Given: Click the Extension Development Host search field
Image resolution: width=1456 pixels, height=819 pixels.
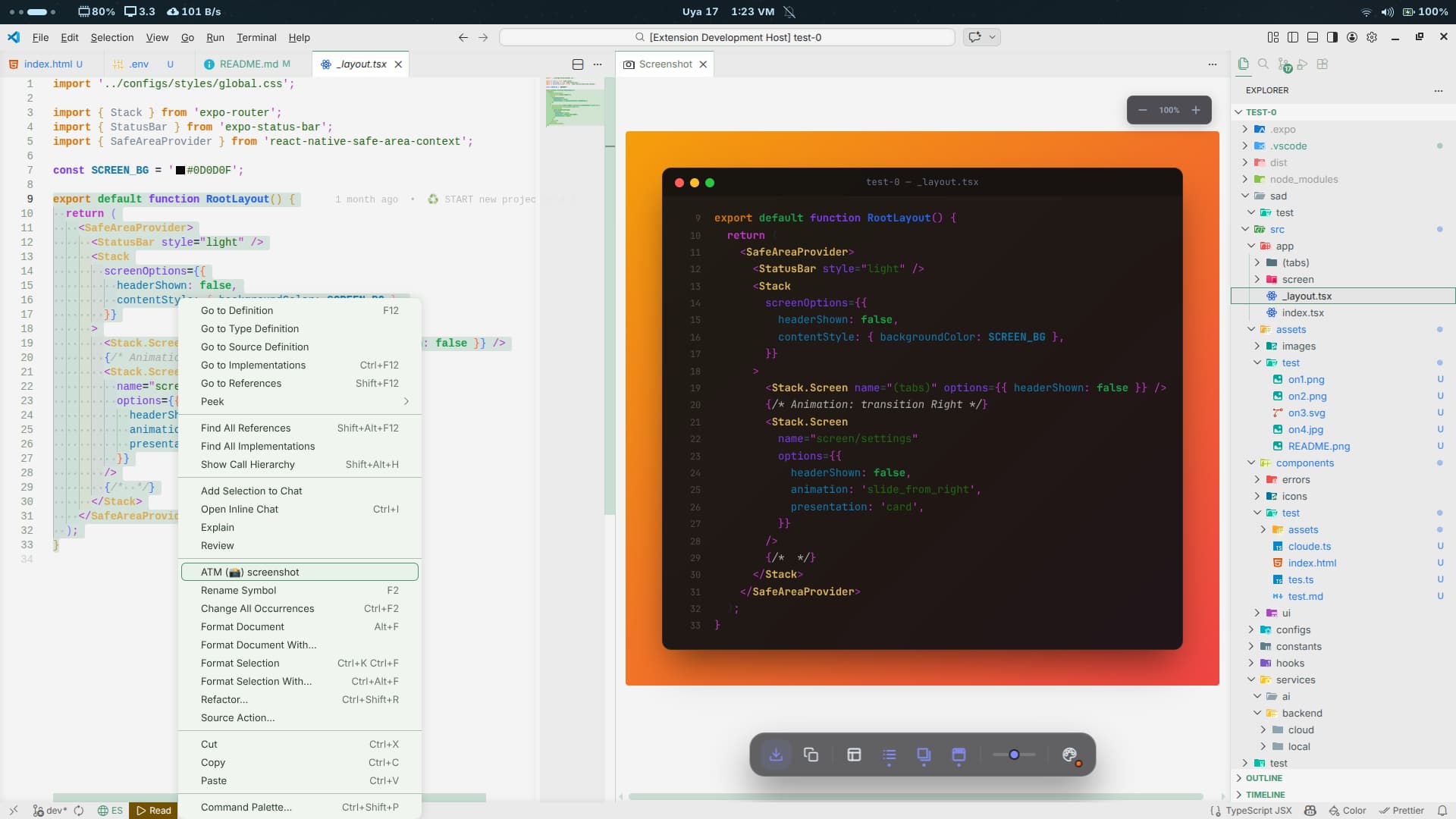Looking at the screenshot, I should coord(727,37).
